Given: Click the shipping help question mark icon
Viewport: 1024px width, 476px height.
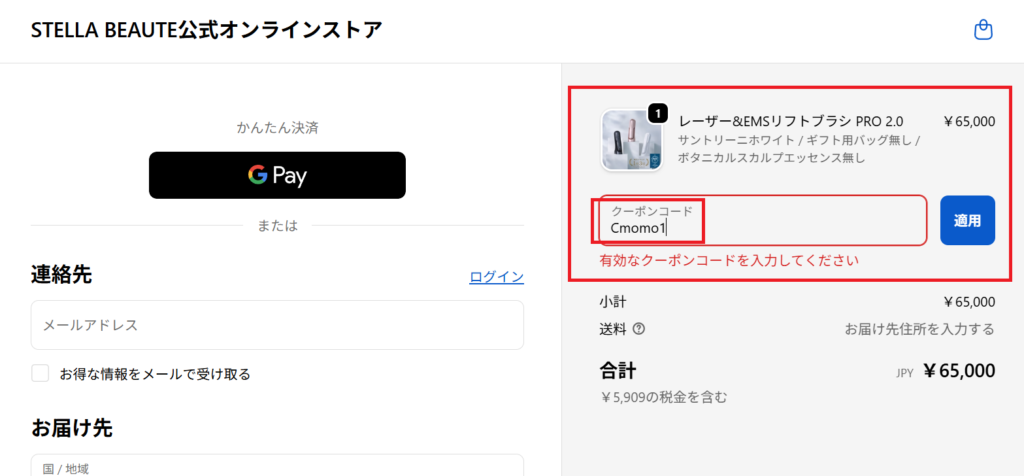Looking at the screenshot, I should coord(639,328).
